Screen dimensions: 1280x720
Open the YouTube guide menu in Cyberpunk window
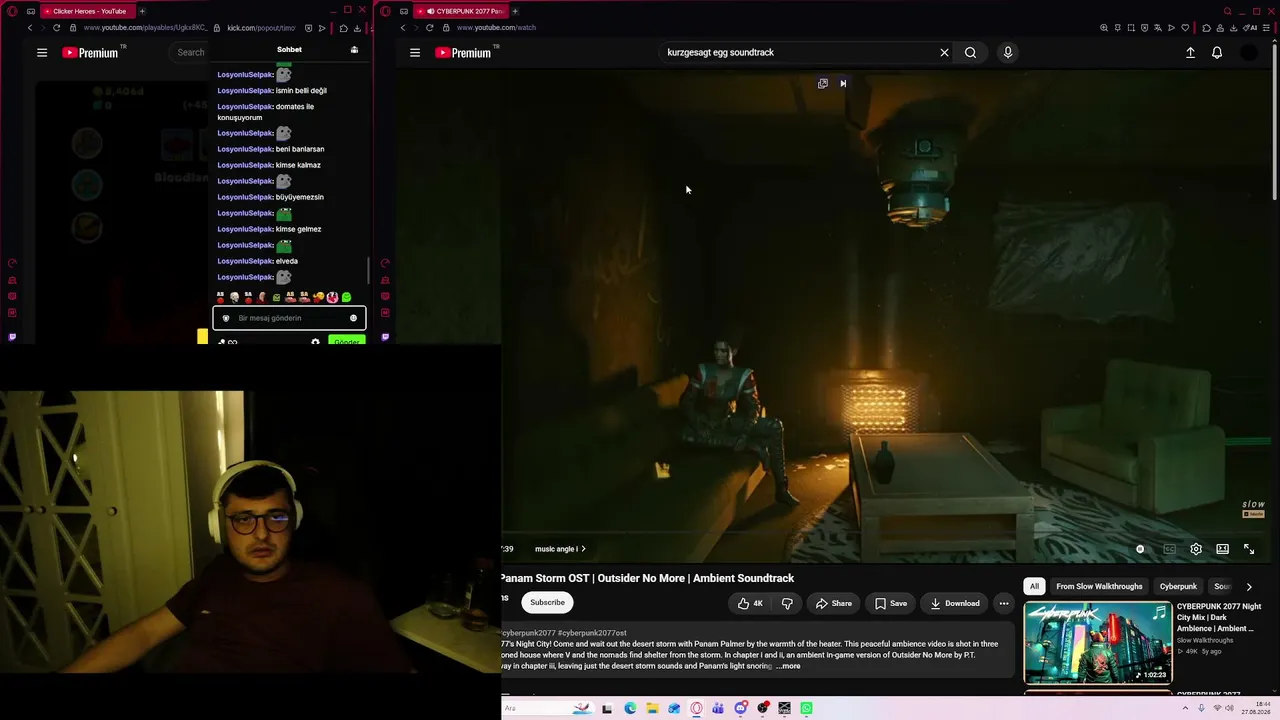pyautogui.click(x=415, y=53)
